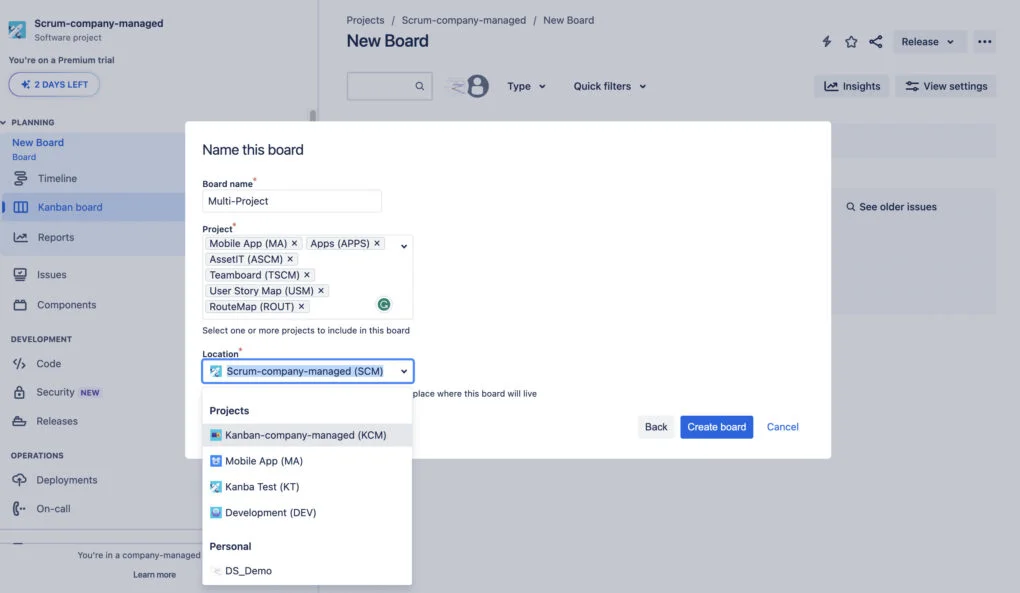Screen dimensions: 1020x593
Task: Expand the Project multi-select dropdown arrow
Action: (404, 246)
